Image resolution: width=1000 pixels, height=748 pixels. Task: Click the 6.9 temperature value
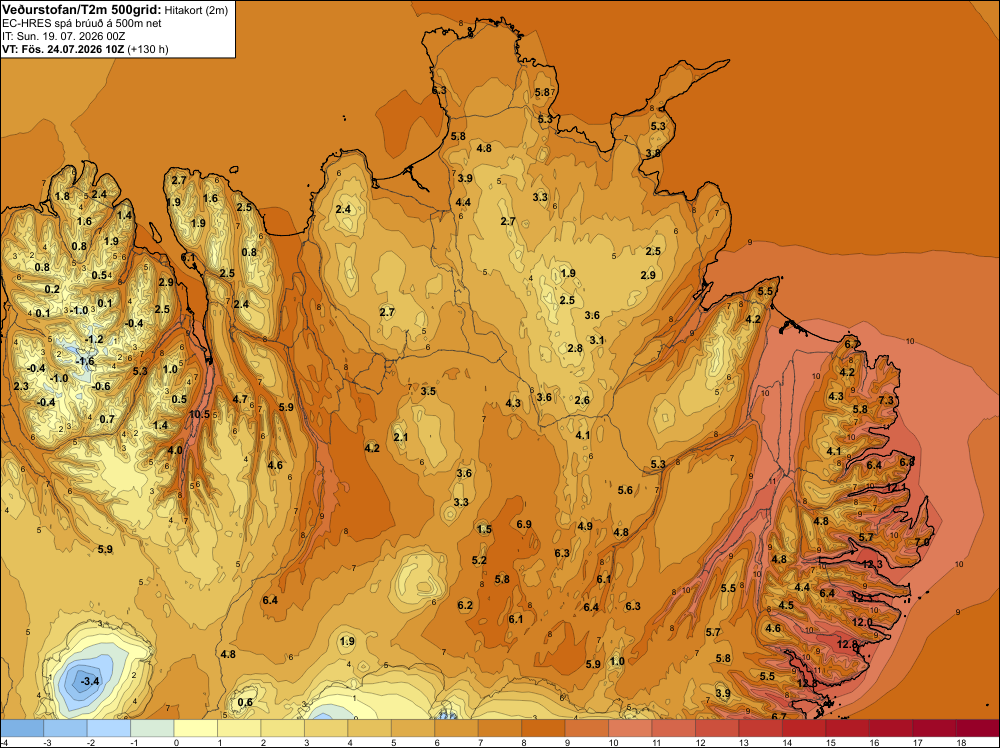(x=524, y=524)
